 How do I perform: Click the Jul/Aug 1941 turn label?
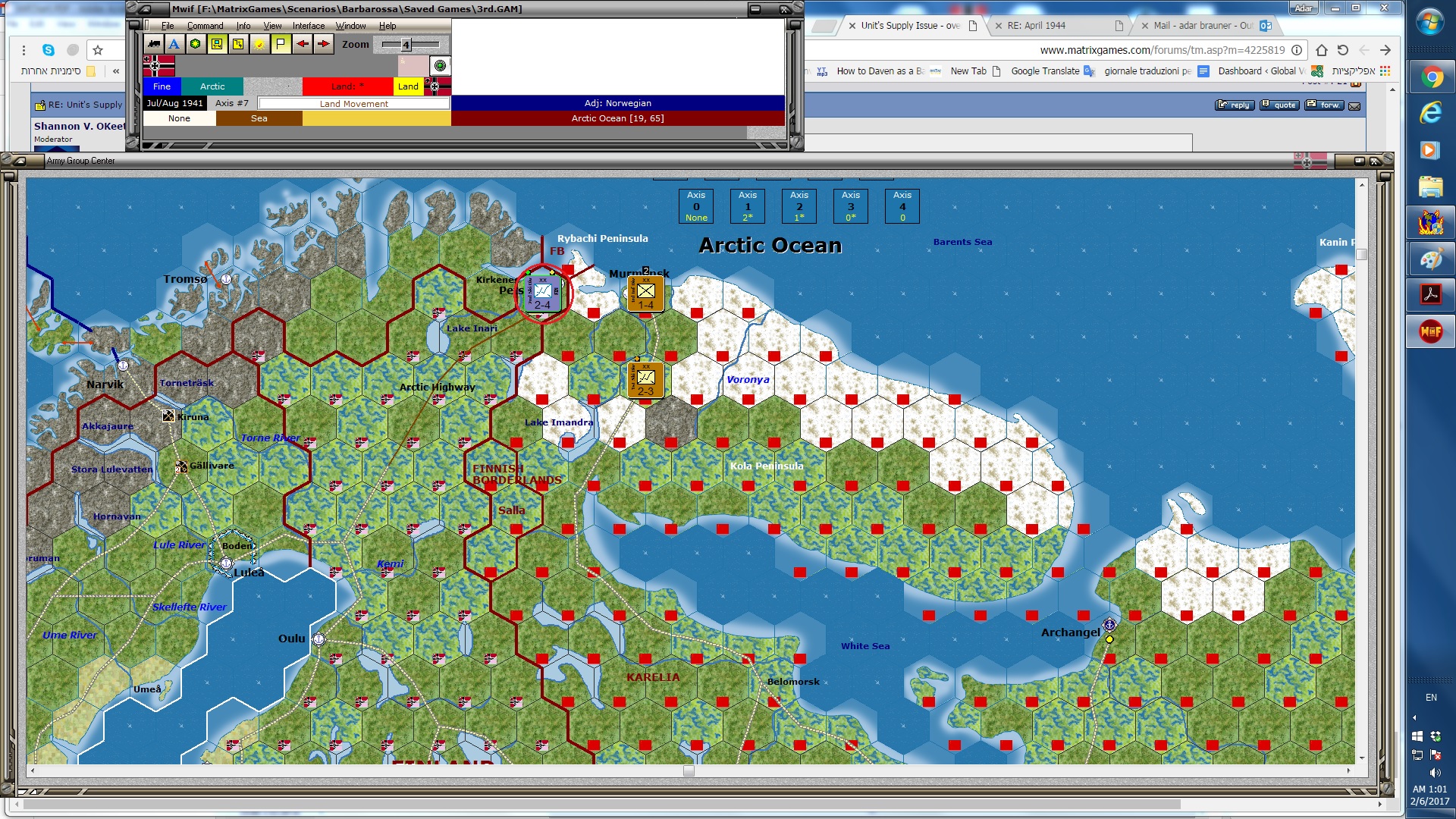pyautogui.click(x=175, y=103)
